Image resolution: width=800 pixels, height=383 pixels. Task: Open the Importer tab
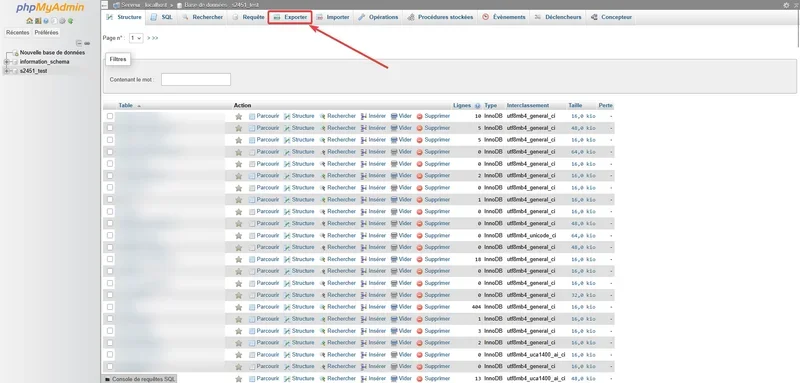point(333,17)
